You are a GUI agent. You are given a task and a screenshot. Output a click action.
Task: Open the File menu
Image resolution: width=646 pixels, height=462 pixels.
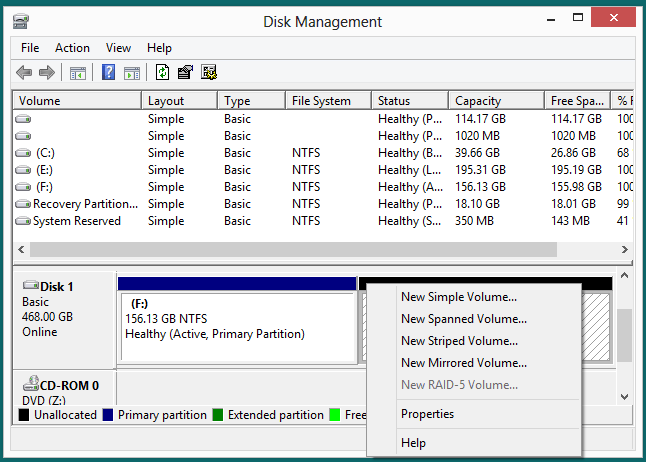click(x=30, y=48)
